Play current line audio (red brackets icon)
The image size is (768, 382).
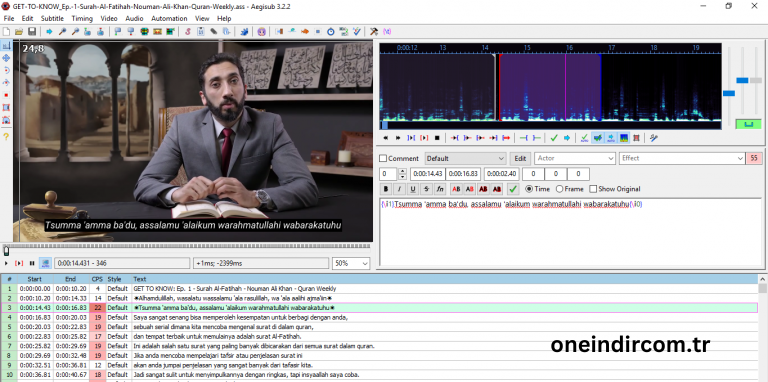coord(424,138)
